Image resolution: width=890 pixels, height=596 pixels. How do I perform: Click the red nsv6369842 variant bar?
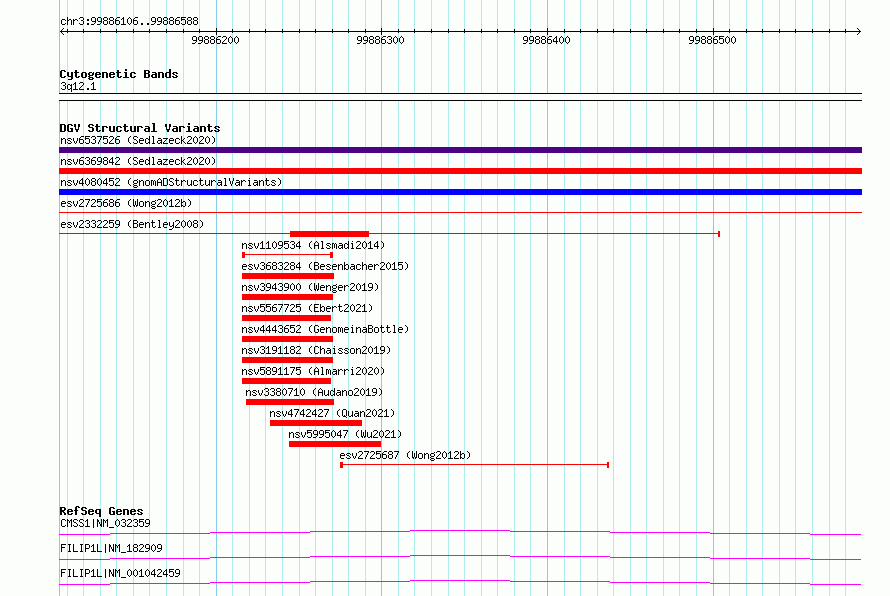coord(460,171)
